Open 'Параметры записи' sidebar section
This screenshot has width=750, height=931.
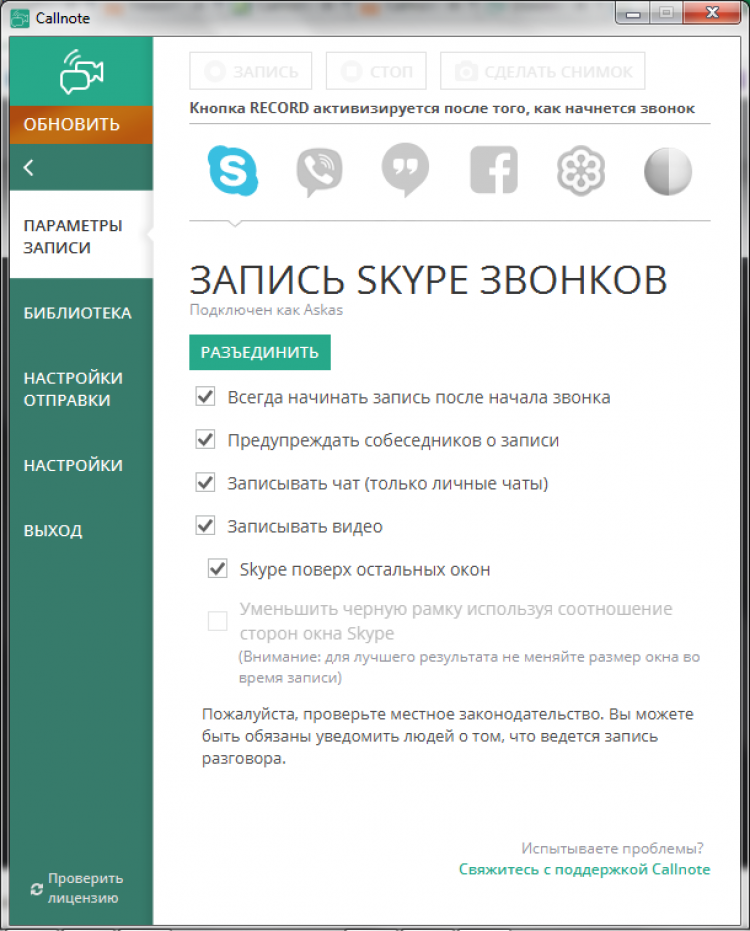coord(81,236)
